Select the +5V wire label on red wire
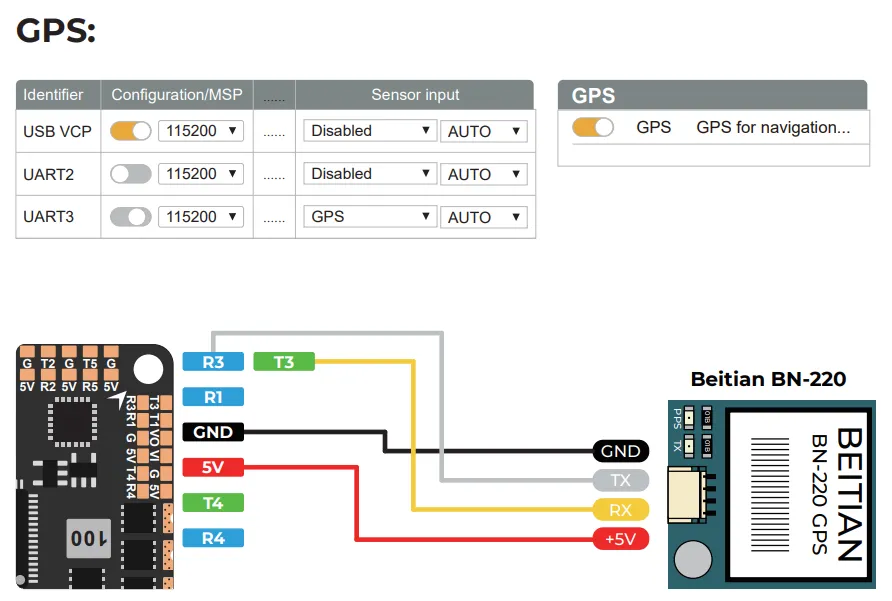The height and width of the screenshot is (601, 892). click(x=622, y=539)
